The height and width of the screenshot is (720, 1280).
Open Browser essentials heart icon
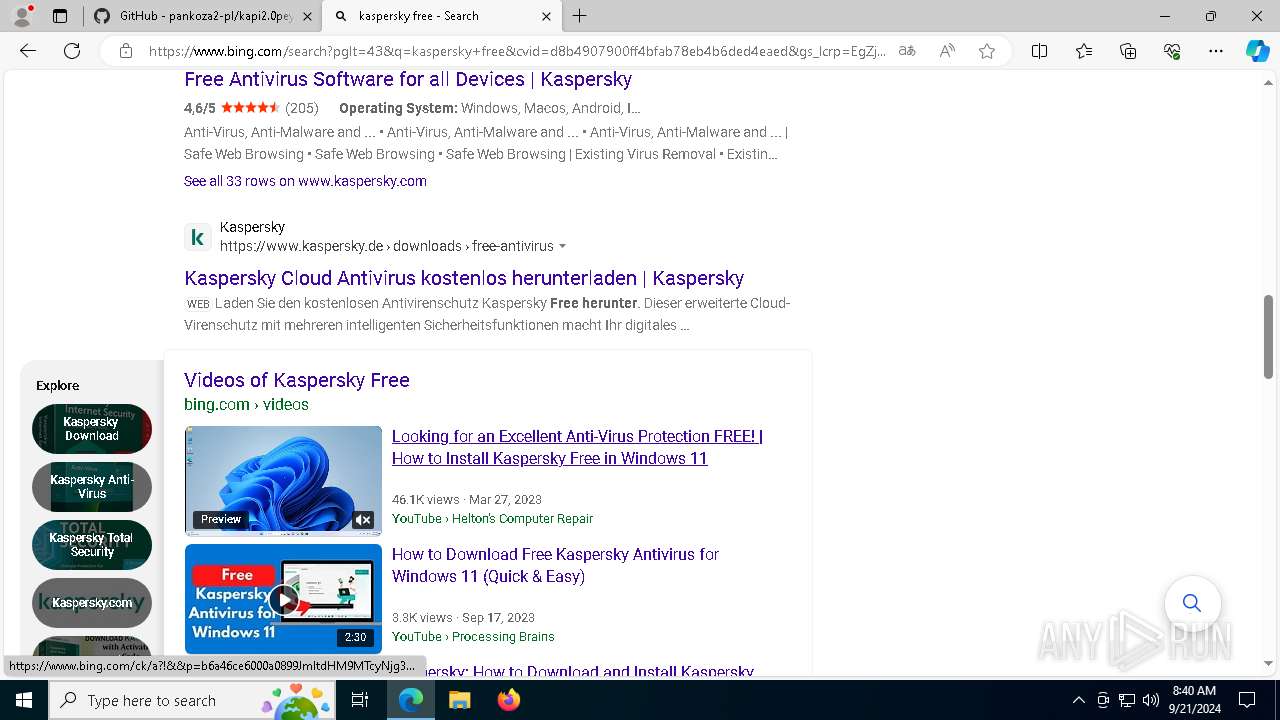tap(1172, 51)
